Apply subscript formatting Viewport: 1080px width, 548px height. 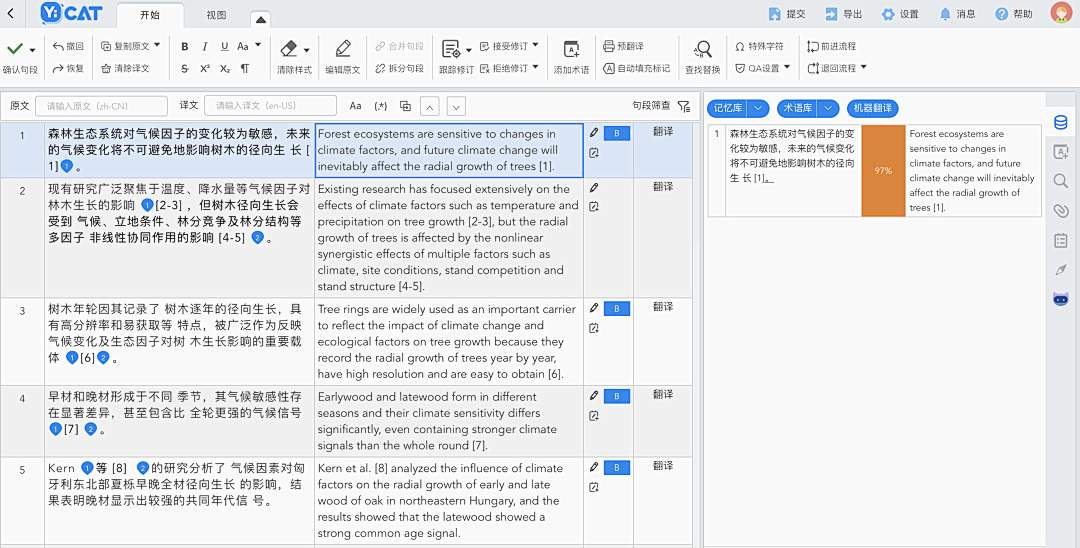[x=225, y=68]
